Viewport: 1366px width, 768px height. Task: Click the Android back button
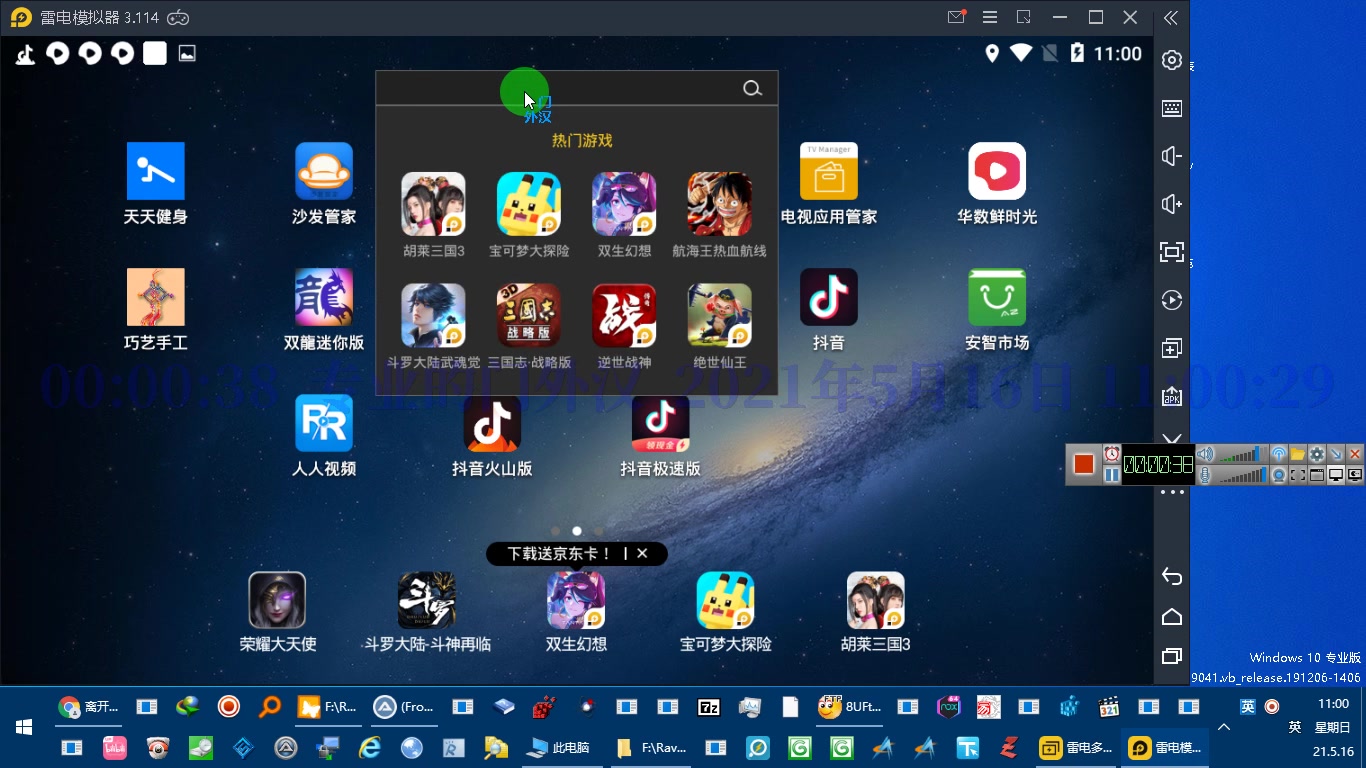pos(1172,576)
